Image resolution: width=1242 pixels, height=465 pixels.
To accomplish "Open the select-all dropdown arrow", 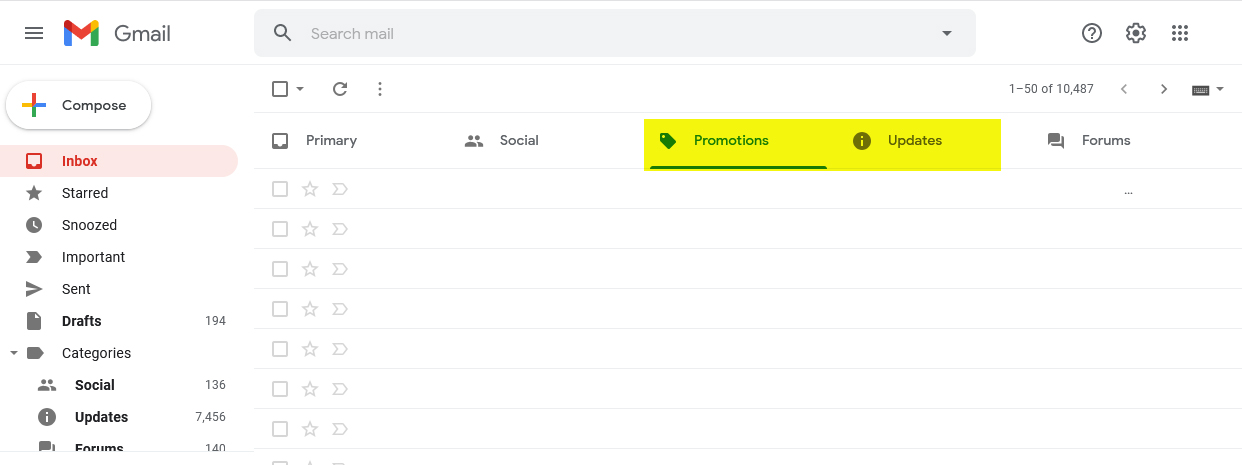I will point(300,89).
